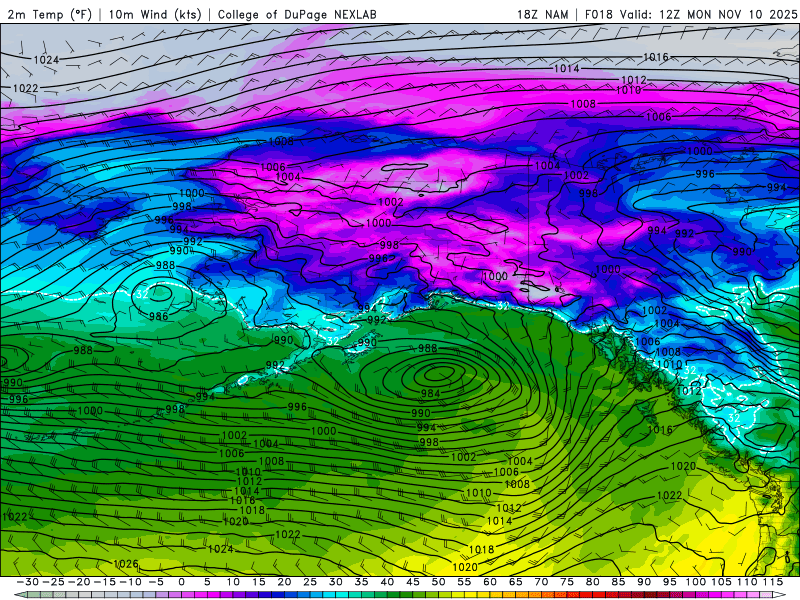Click the 60 tick on the temperature scale
The height and width of the screenshot is (600, 800).
click(490, 582)
